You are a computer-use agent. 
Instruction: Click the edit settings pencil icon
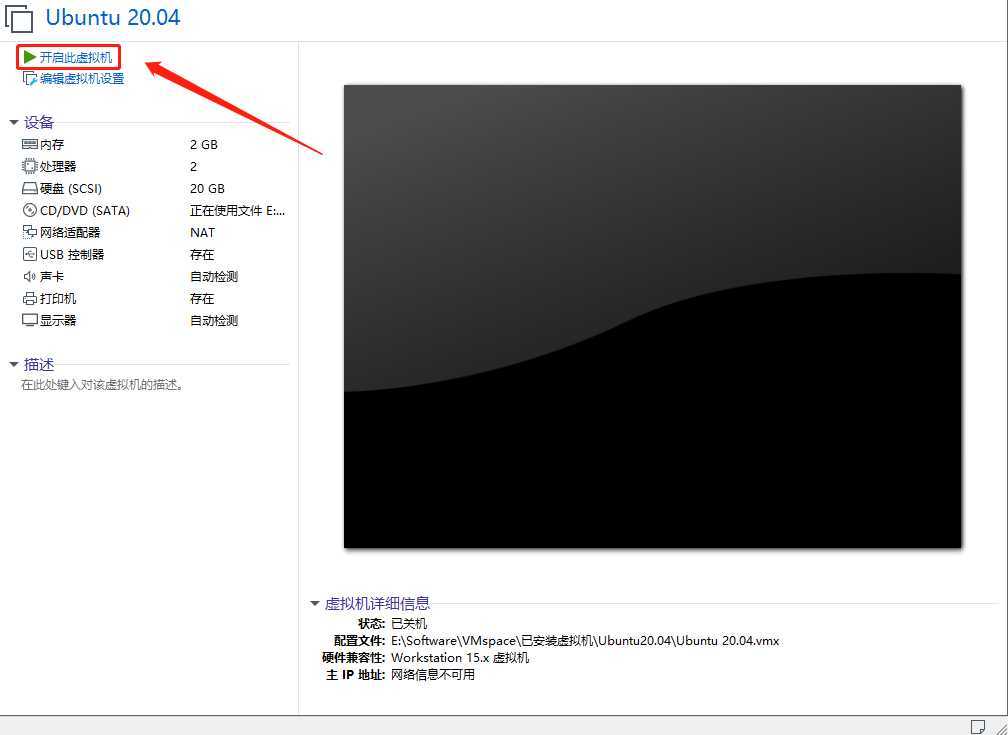[30, 78]
